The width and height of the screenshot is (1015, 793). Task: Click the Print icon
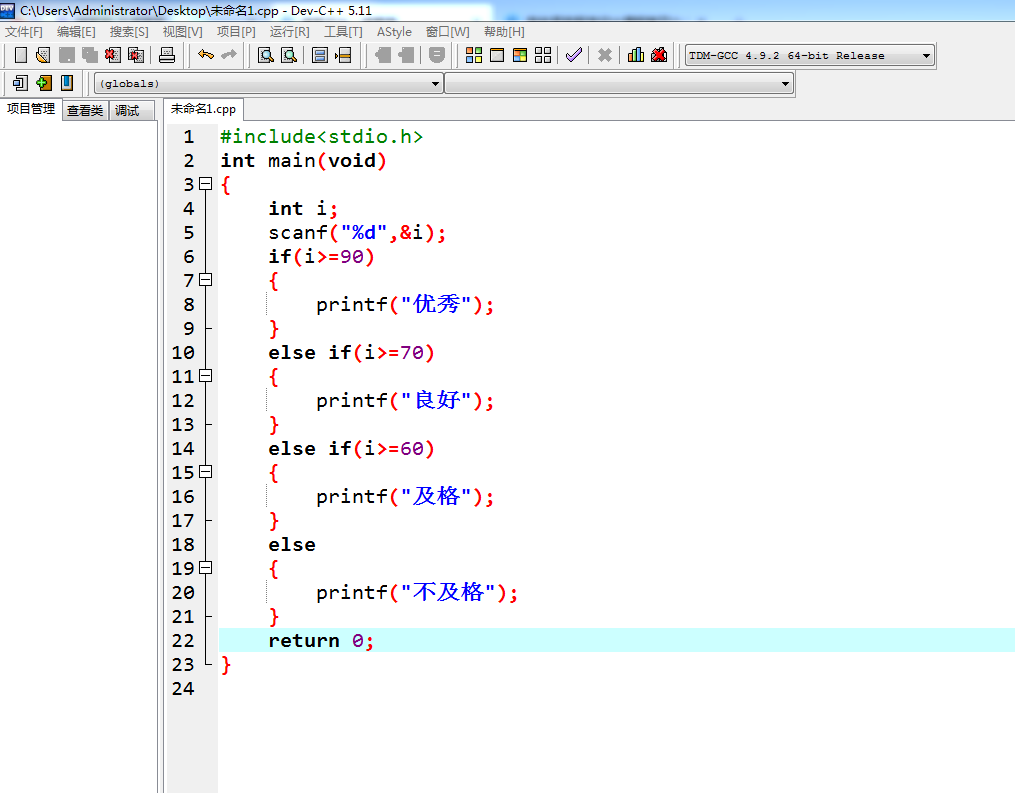[166, 55]
